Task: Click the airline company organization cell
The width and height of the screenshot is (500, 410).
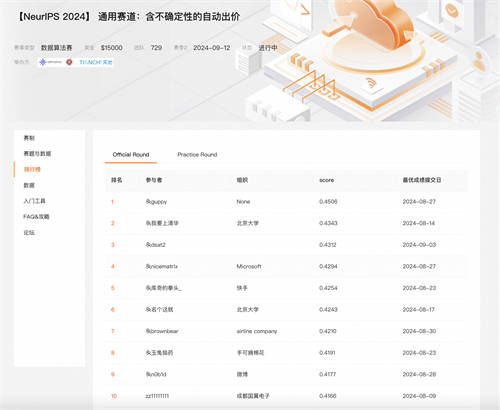Action: (x=257, y=331)
